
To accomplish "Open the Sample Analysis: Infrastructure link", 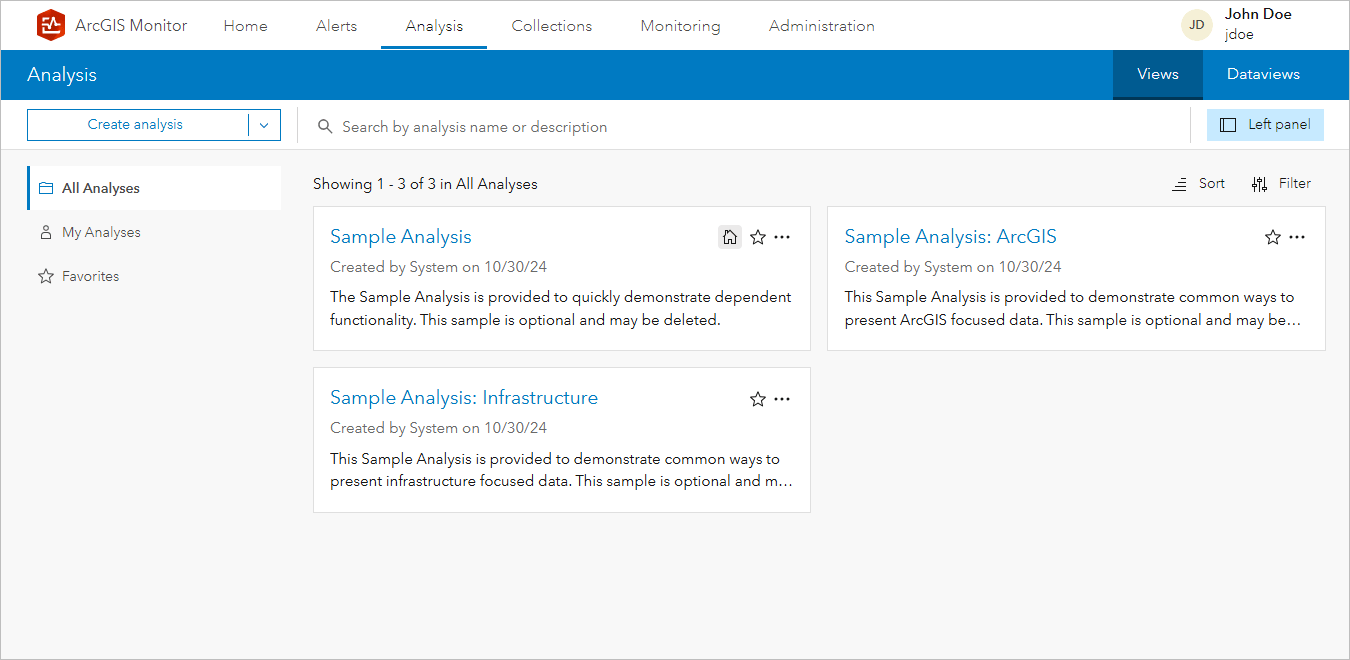I will 463,397.
